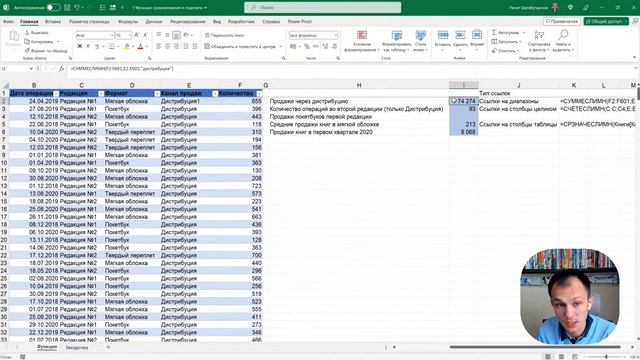Open the Рецензирование ribbon tab
The image size is (640, 360).
tap(188, 21)
